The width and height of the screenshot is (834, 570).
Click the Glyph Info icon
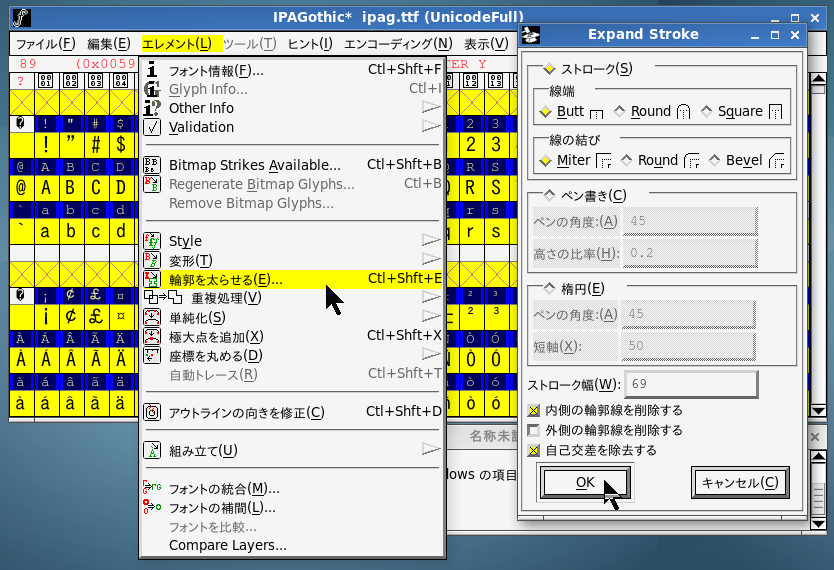coord(152,89)
